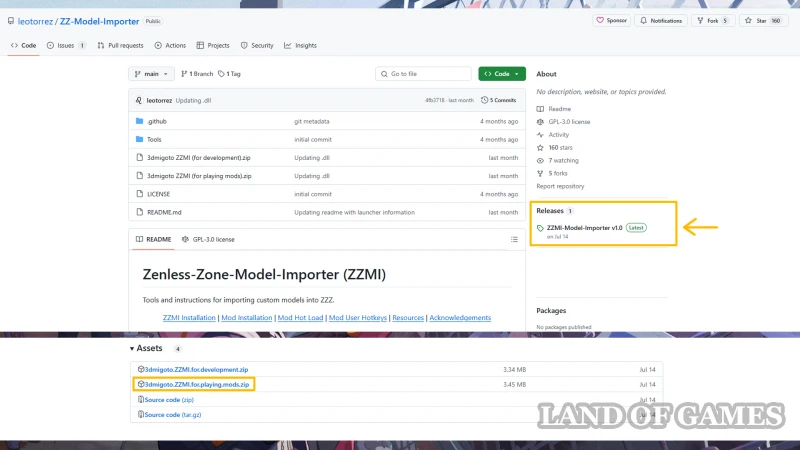This screenshot has width=800, height=450.
Task: Open 3dmigoto ZZMI (for playing mods).zip file
Action: click(x=199, y=176)
